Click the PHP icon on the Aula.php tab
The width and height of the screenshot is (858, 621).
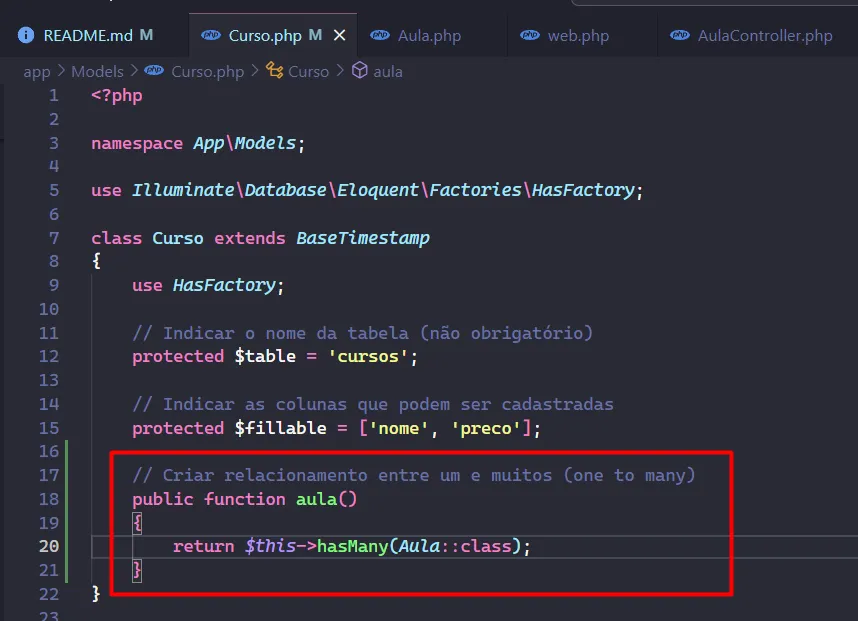(x=381, y=34)
